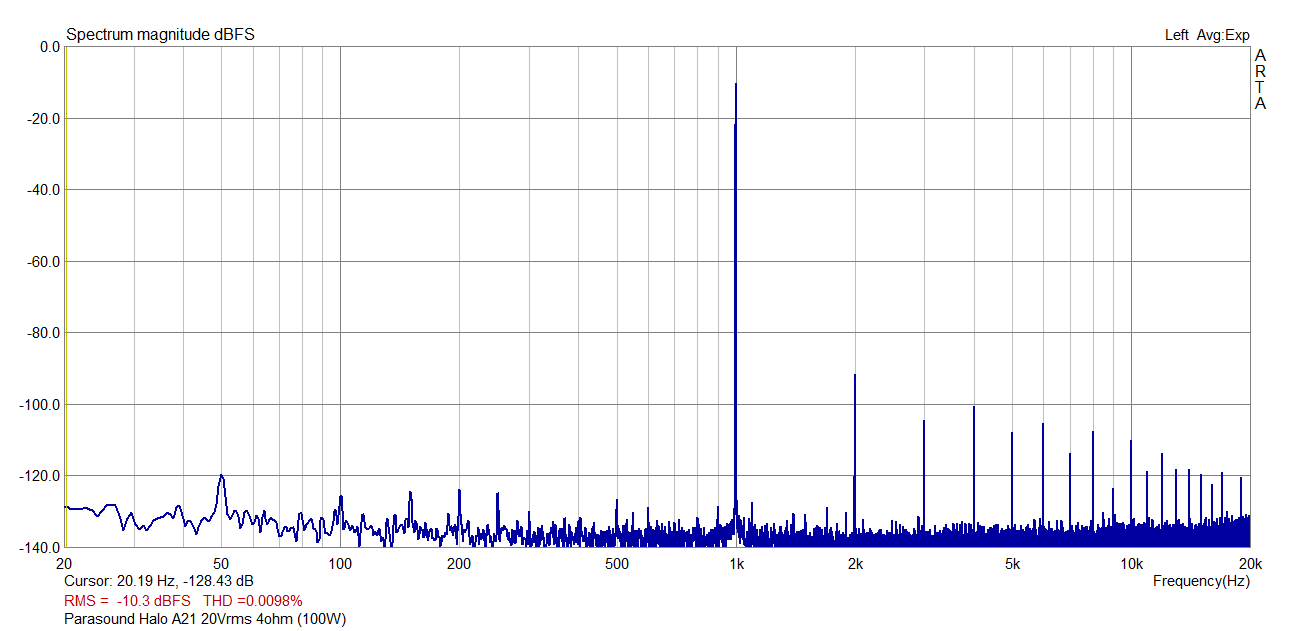Click the '-80.0' y-axis label

[44, 333]
